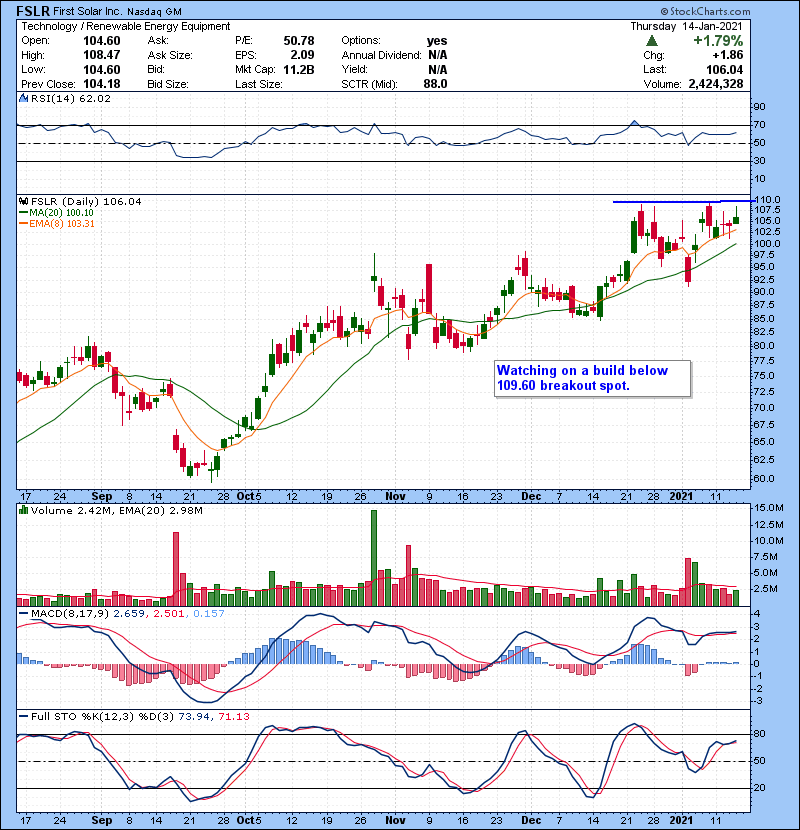Click the Volume 2.42M, EMA(20) 2.98M label
800x830 pixels.
(116, 510)
